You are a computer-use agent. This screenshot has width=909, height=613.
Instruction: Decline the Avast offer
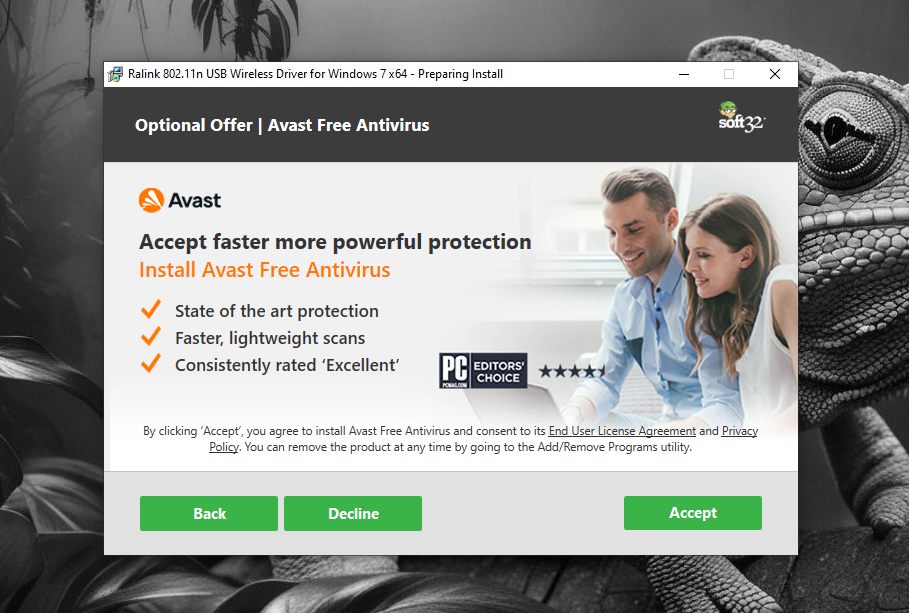tap(353, 513)
